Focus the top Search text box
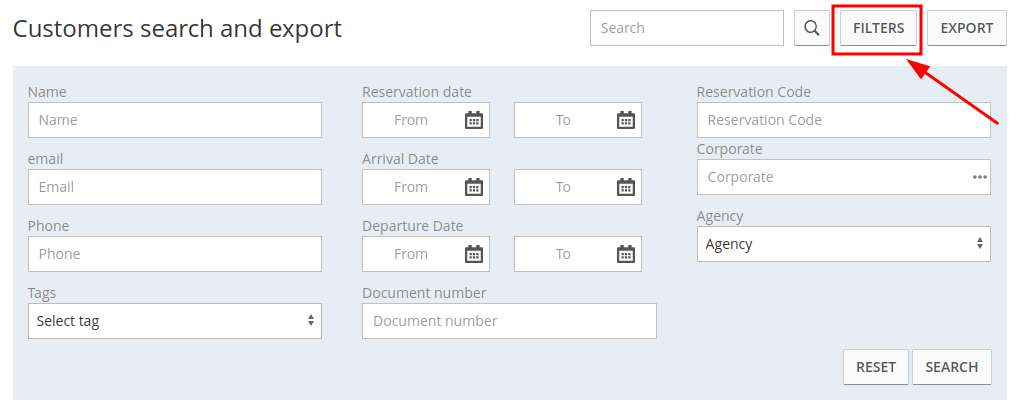1019x417 pixels. click(686, 28)
